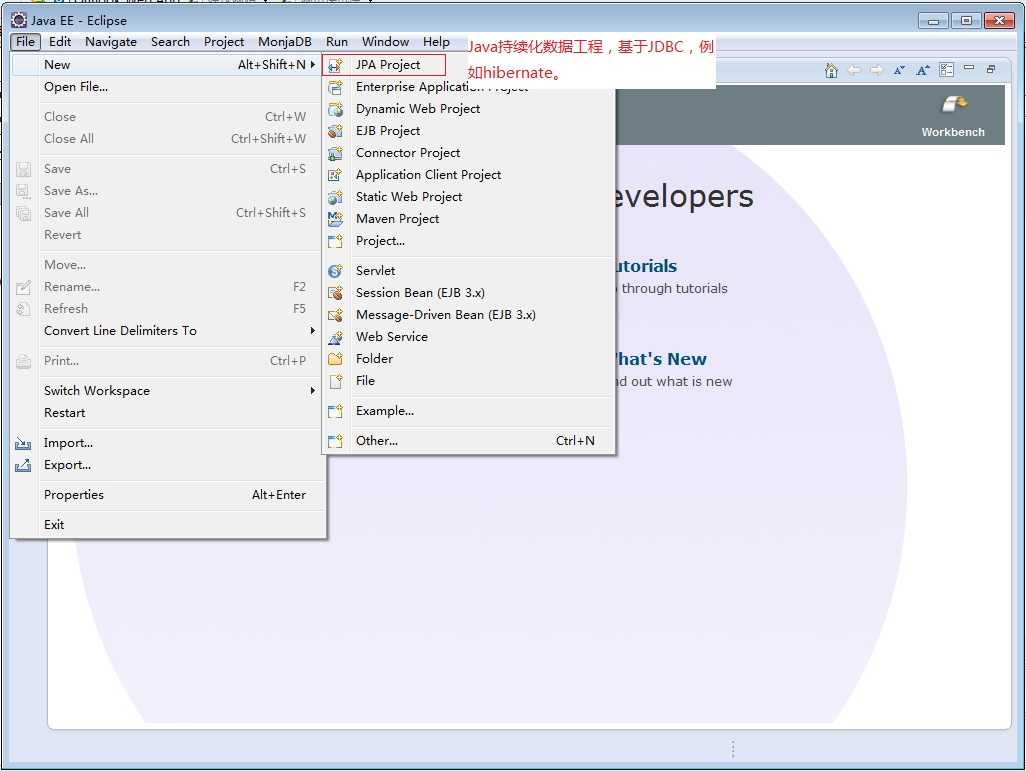Open the Tutorials link on welcome page
1026x771 pixels.
pos(646,266)
